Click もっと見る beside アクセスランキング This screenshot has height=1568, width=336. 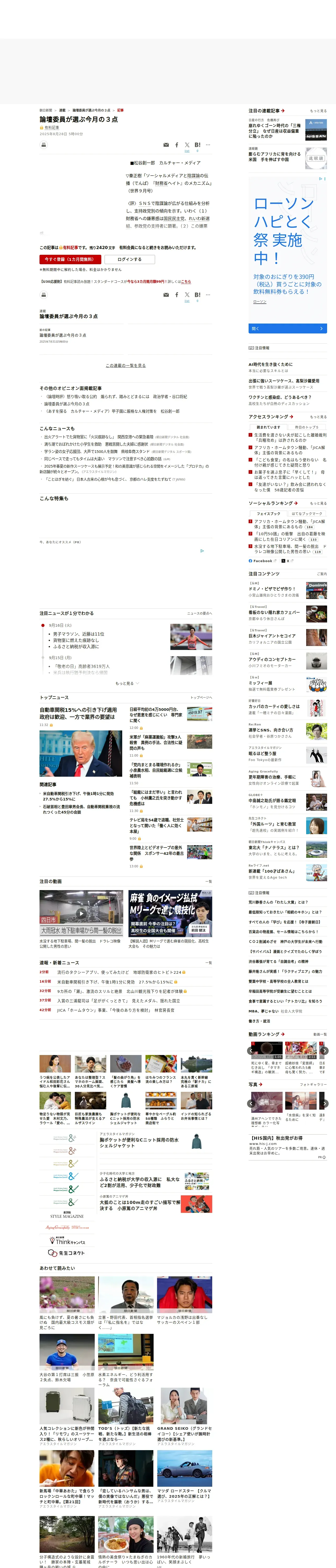(318, 416)
